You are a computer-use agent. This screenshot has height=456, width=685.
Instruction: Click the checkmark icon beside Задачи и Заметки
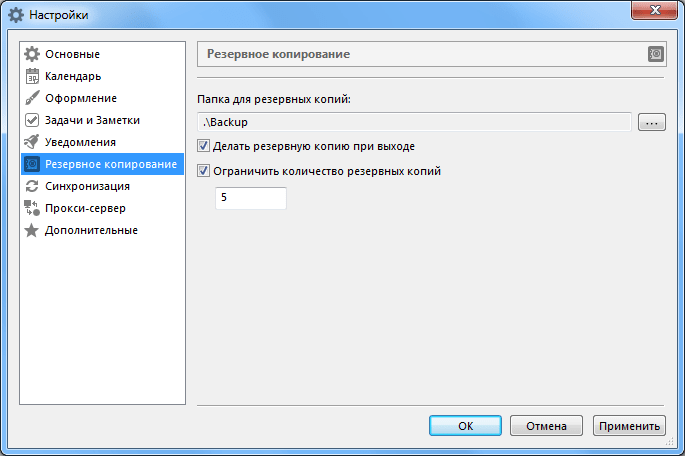(x=32, y=120)
